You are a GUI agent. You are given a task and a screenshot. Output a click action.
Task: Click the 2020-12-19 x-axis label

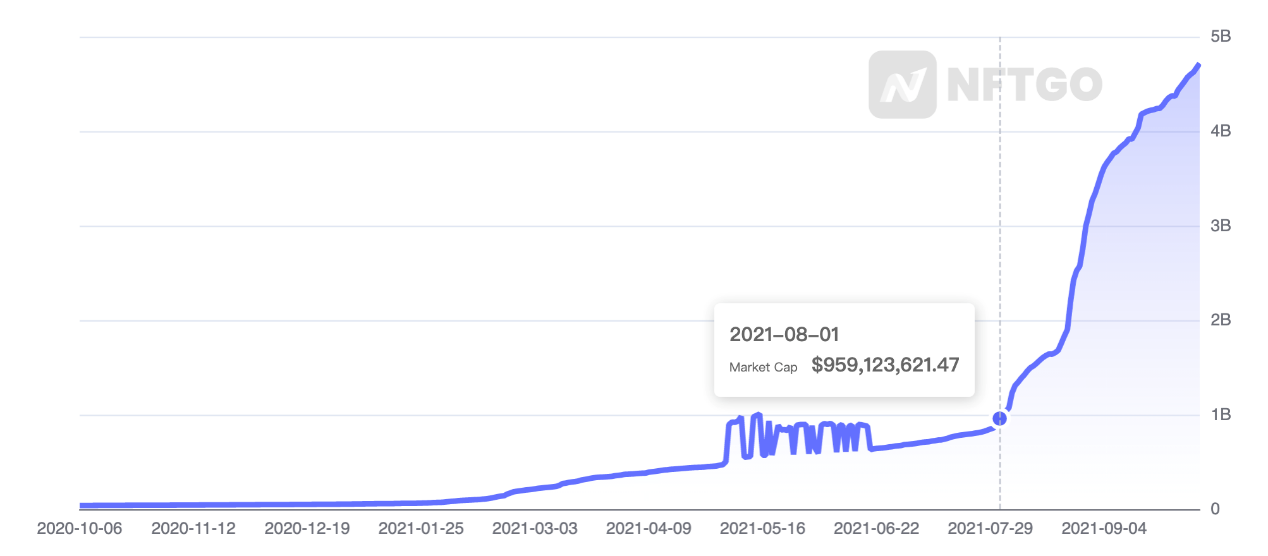coord(307,527)
